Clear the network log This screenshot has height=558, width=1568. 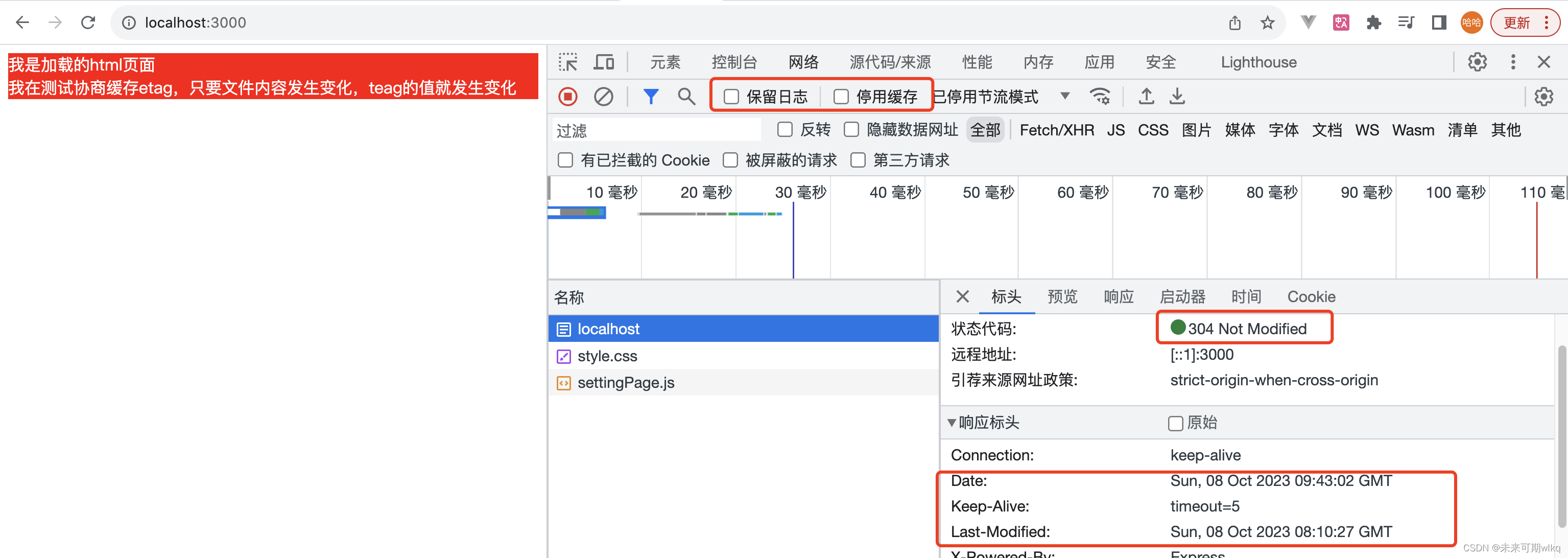(603, 97)
